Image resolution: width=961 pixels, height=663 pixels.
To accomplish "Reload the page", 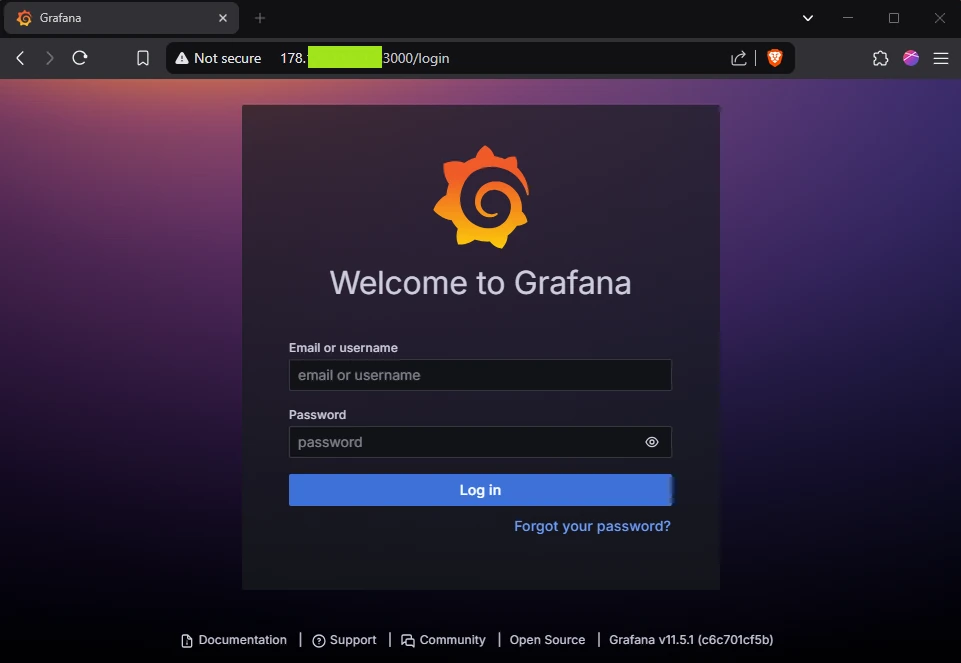I will point(80,58).
